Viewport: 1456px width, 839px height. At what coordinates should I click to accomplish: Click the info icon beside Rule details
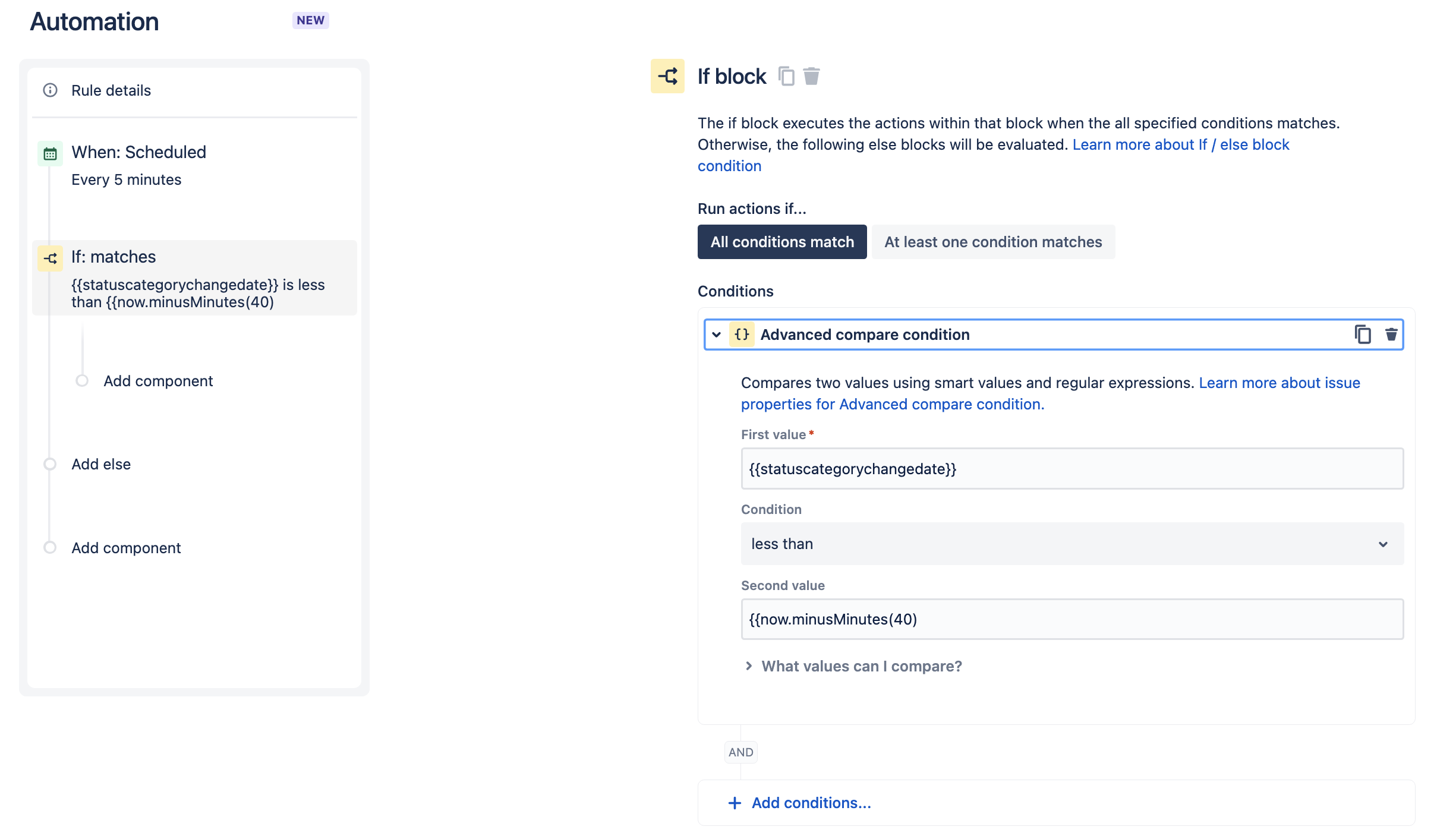point(49,90)
